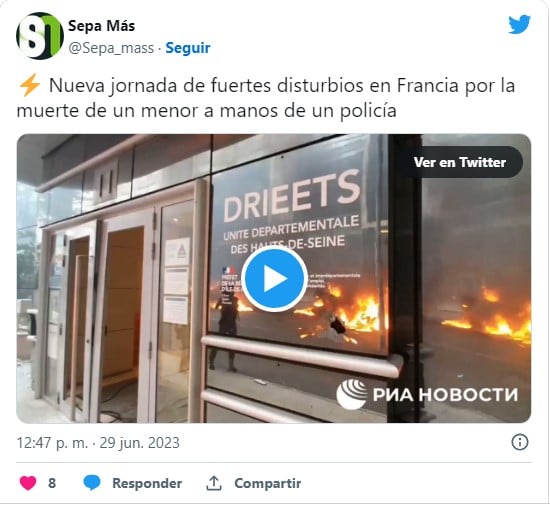The image size is (550, 506).
Task: Click the share upload arrow icon
Action: tap(214, 483)
